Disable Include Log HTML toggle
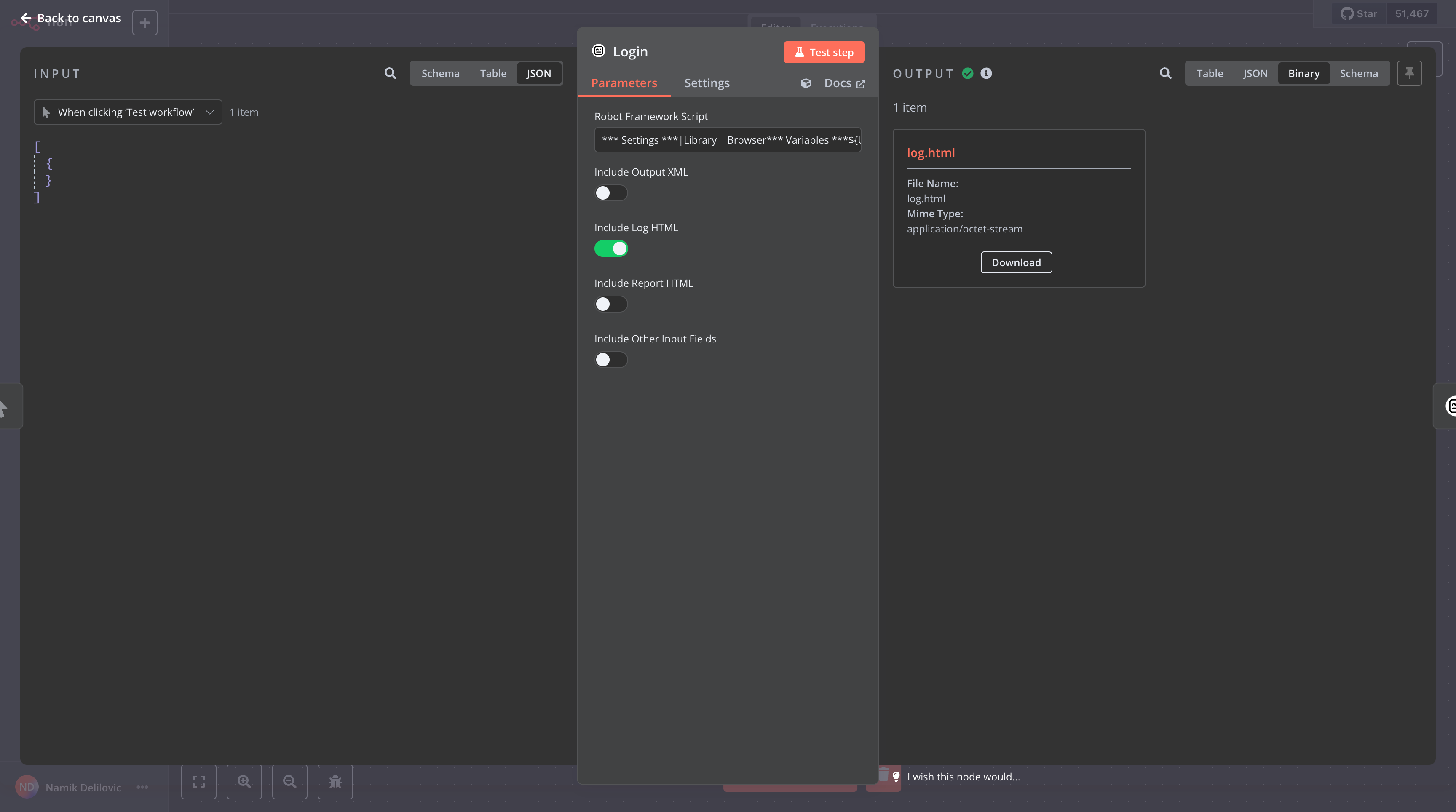This screenshot has height=812, width=1456. 610,248
